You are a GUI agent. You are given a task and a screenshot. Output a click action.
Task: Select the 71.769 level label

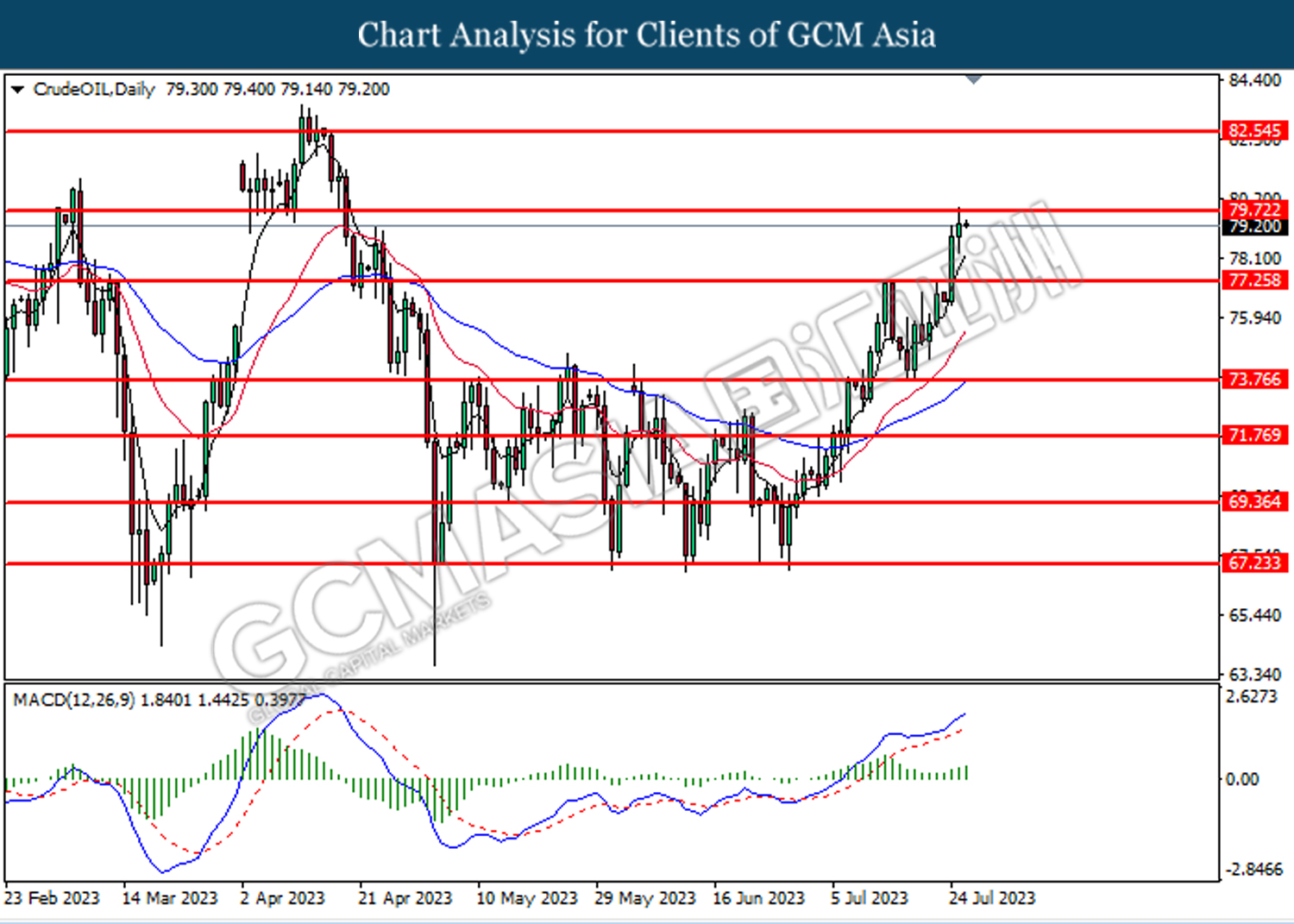pyautogui.click(x=1255, y=436)
